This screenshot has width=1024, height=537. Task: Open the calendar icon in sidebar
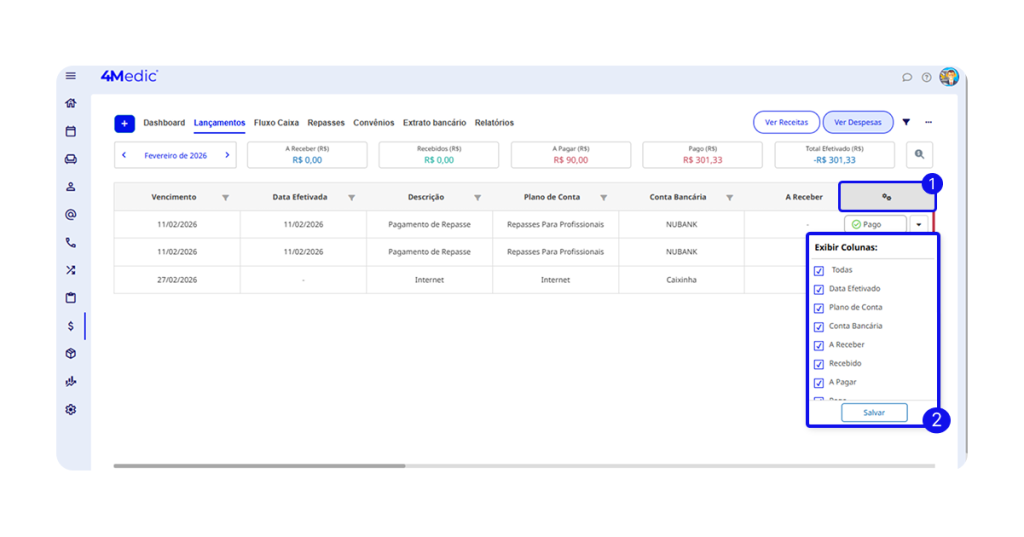coord(70,131)
